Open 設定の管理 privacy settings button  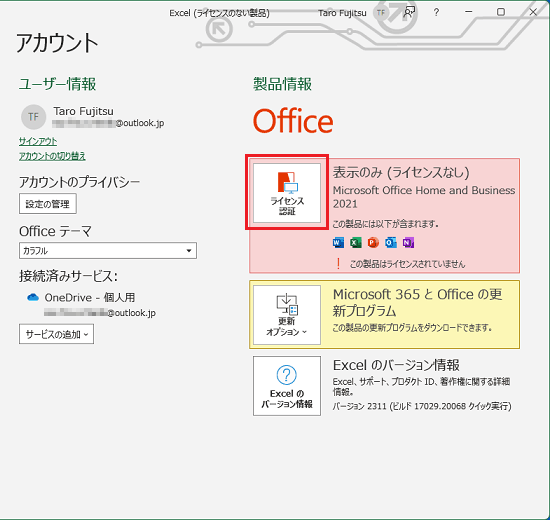tap(48, 204)
